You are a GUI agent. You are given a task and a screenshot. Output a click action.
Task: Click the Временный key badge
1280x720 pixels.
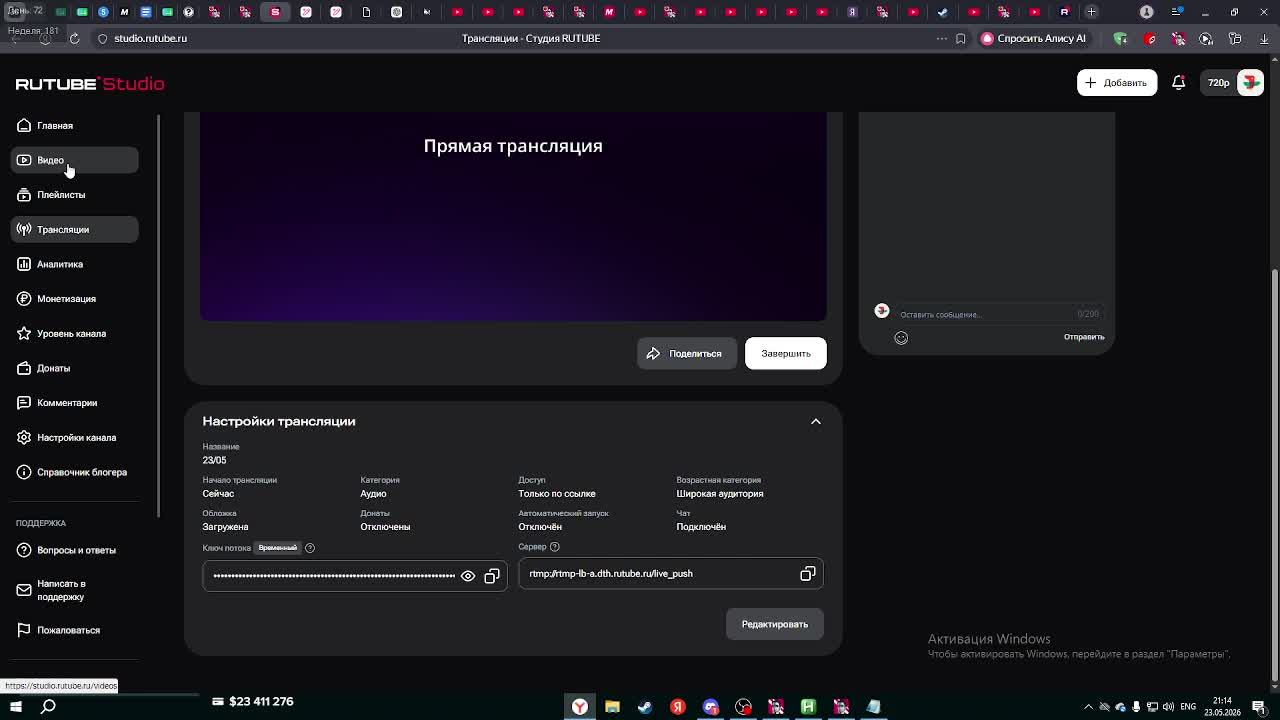click(278, 548)
